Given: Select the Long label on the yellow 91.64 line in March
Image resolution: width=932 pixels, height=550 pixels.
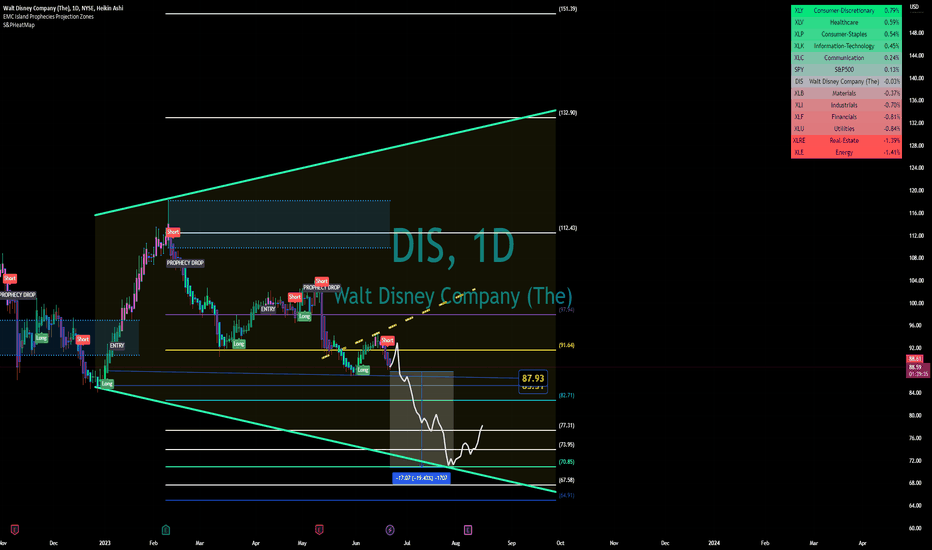Looking at the screenshot, I should click(x=238, y=344).
